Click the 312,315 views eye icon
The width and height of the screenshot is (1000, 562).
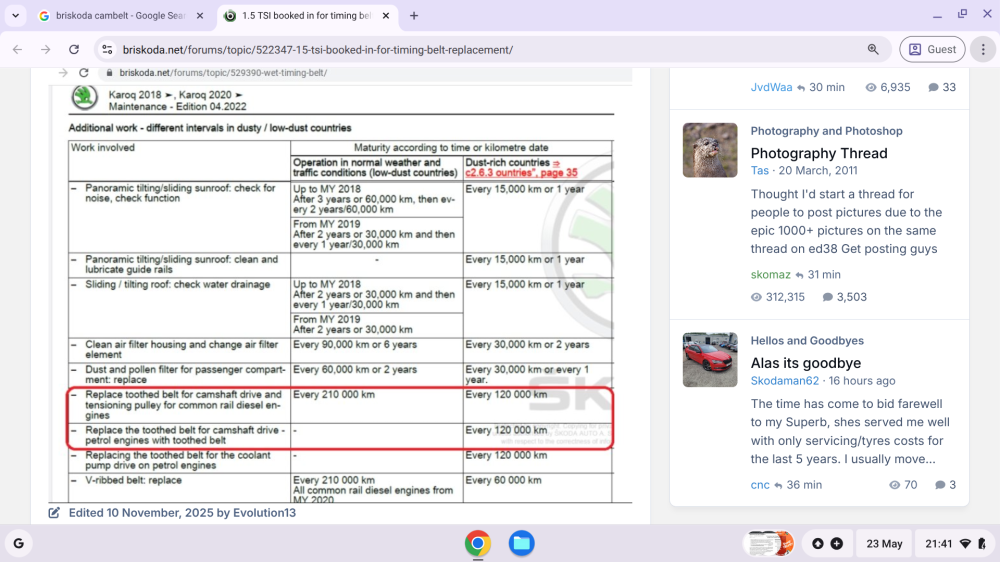click(x=756, y=297)
